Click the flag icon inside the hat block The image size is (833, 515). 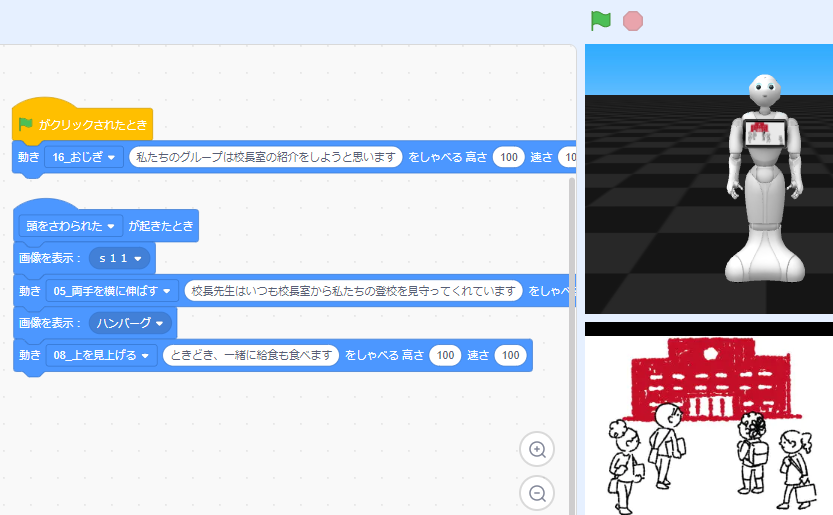pyautogui.click(x=26, y=124)
